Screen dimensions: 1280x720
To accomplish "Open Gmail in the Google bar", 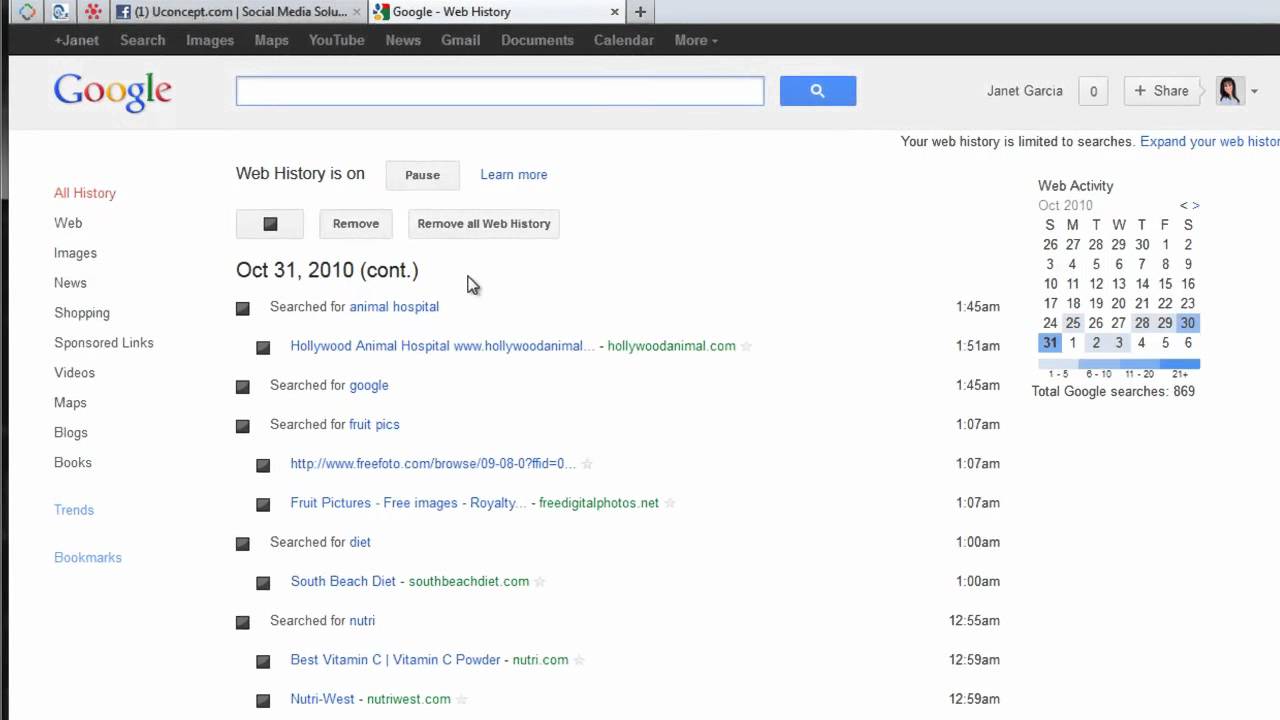I will 461,40.
